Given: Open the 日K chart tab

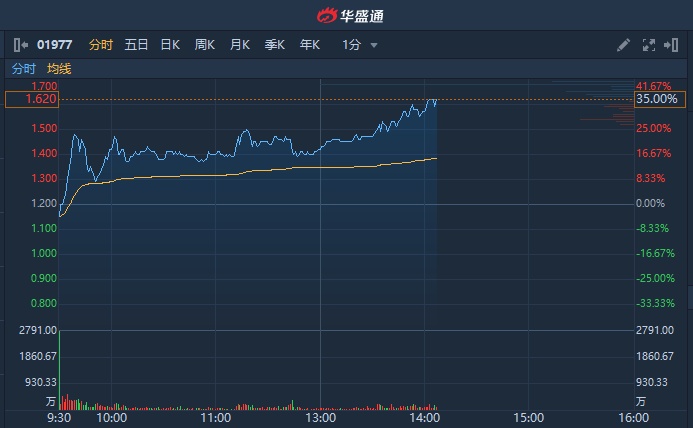Looking at the screenshot, I should (170, 45).
